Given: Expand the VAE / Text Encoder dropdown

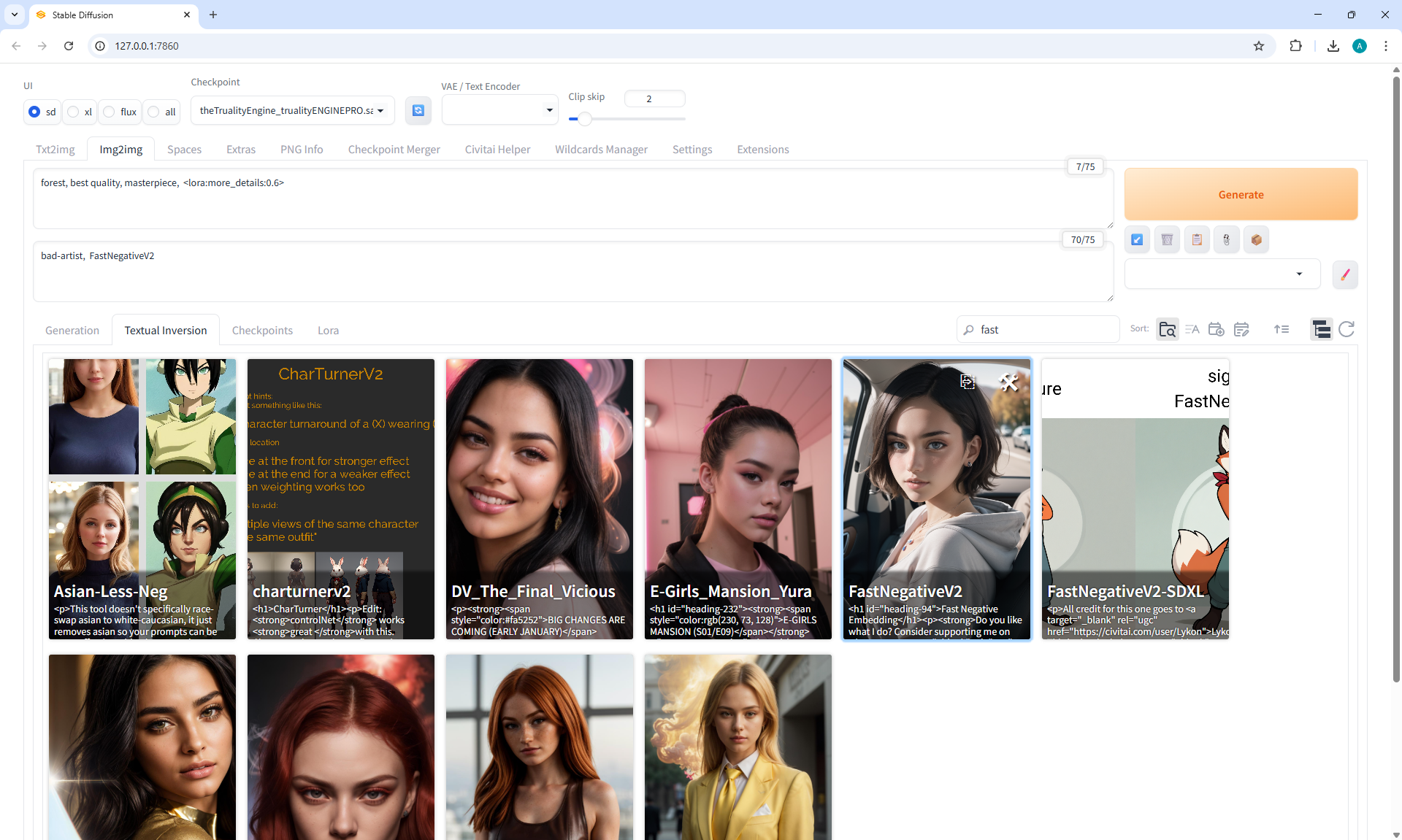Looking at the screenshot, I should 499,110.
